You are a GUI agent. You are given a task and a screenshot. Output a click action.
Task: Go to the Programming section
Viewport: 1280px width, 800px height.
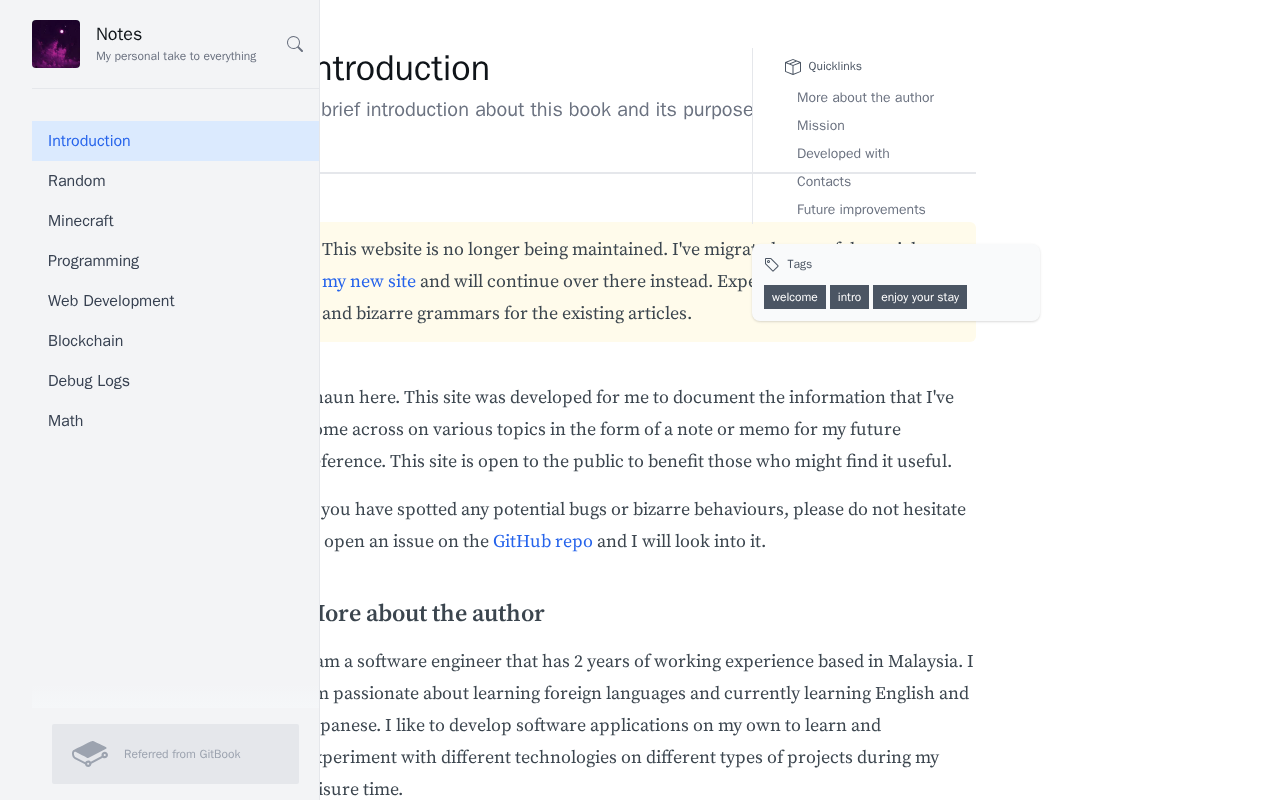(94, 261)
